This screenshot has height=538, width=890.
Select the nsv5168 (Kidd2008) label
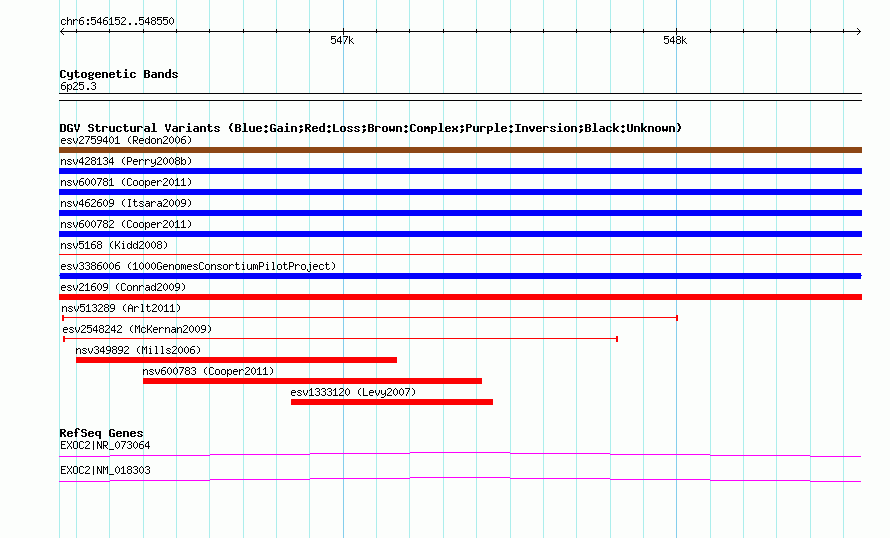pos(114,245)
